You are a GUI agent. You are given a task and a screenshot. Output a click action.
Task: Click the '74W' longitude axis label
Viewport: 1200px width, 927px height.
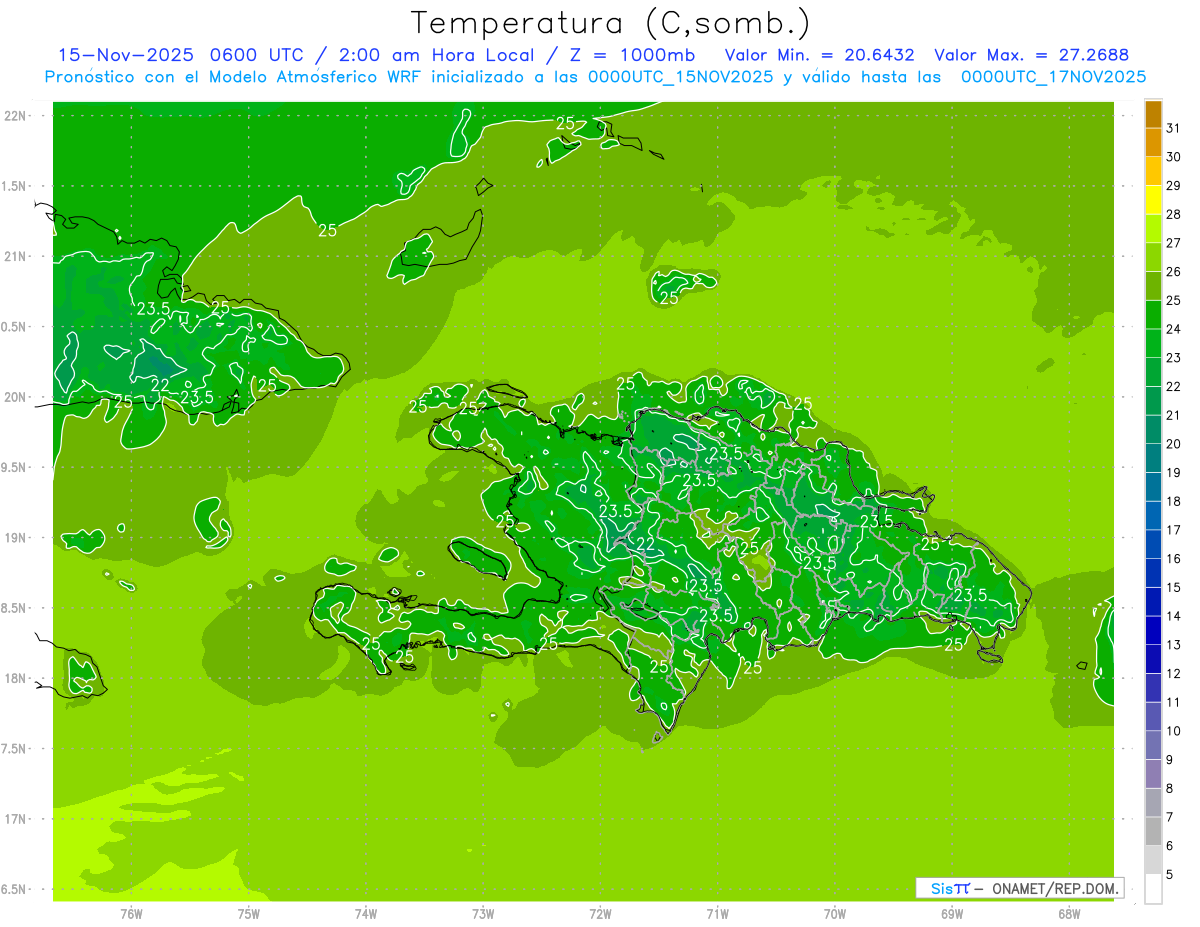tap(366, 913)
